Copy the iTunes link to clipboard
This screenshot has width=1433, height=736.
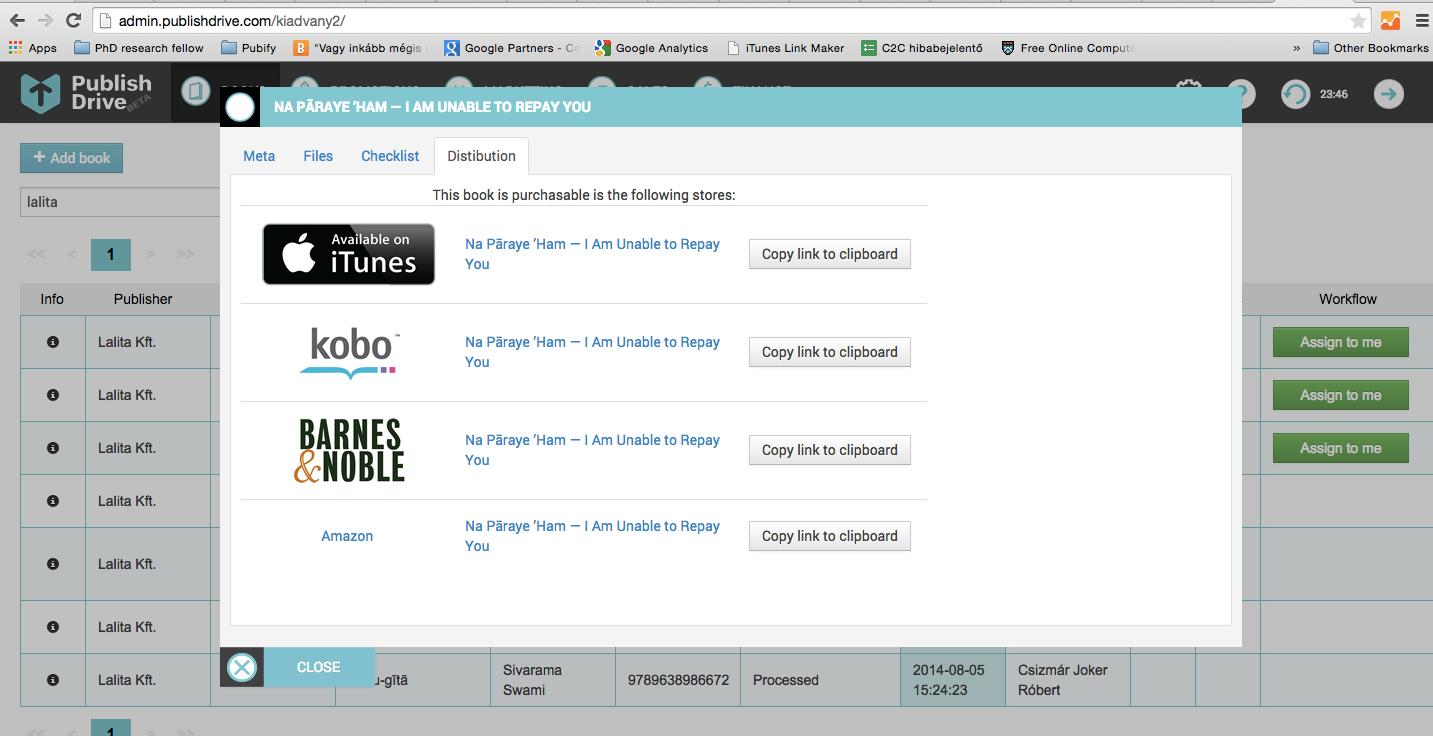click(830, 254)
